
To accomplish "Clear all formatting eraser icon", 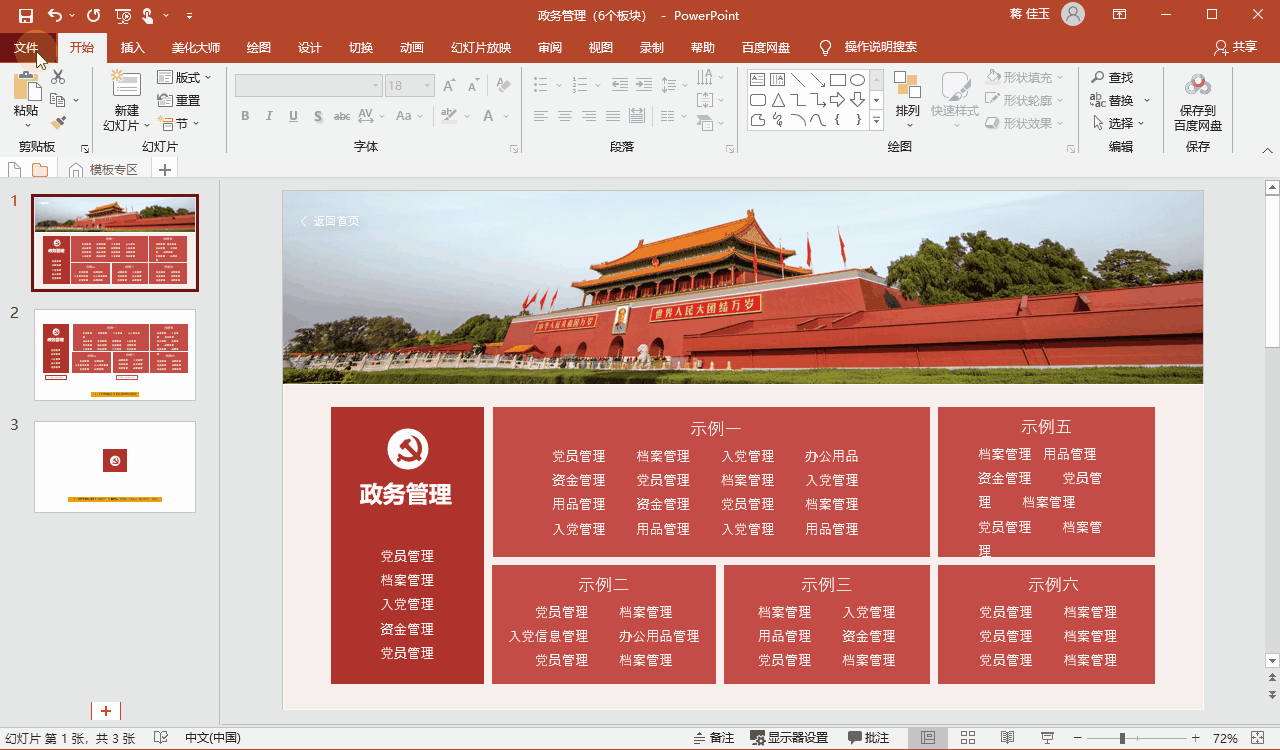I will (x=503, y=86).
